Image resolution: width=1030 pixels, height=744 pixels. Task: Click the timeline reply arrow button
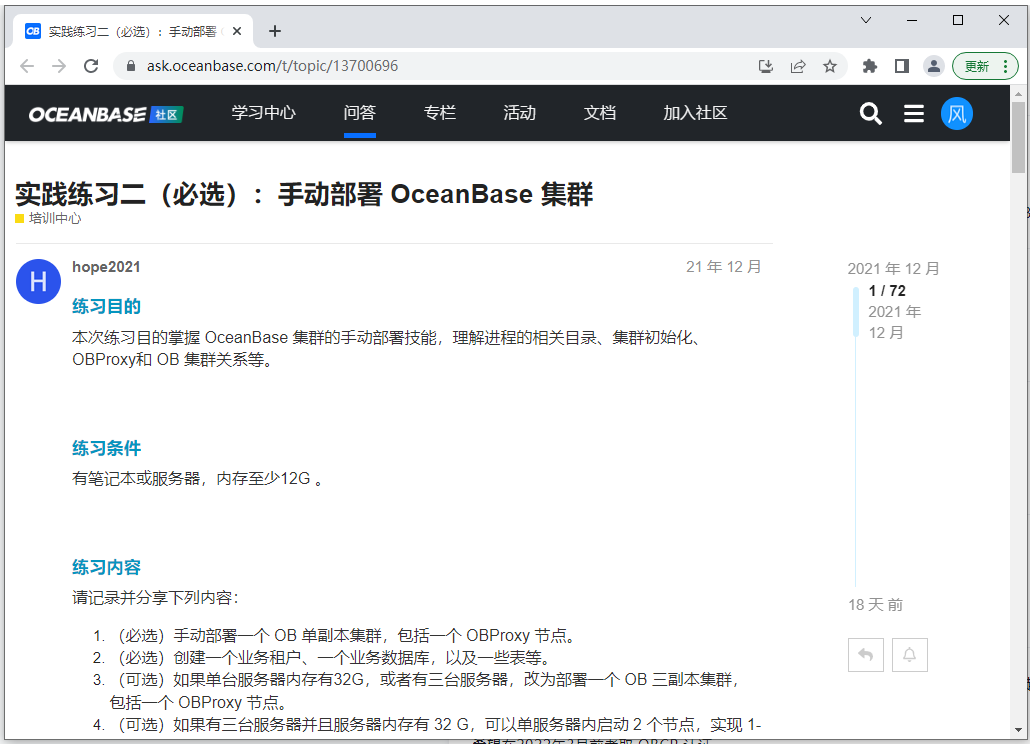(x=866, y=655)
